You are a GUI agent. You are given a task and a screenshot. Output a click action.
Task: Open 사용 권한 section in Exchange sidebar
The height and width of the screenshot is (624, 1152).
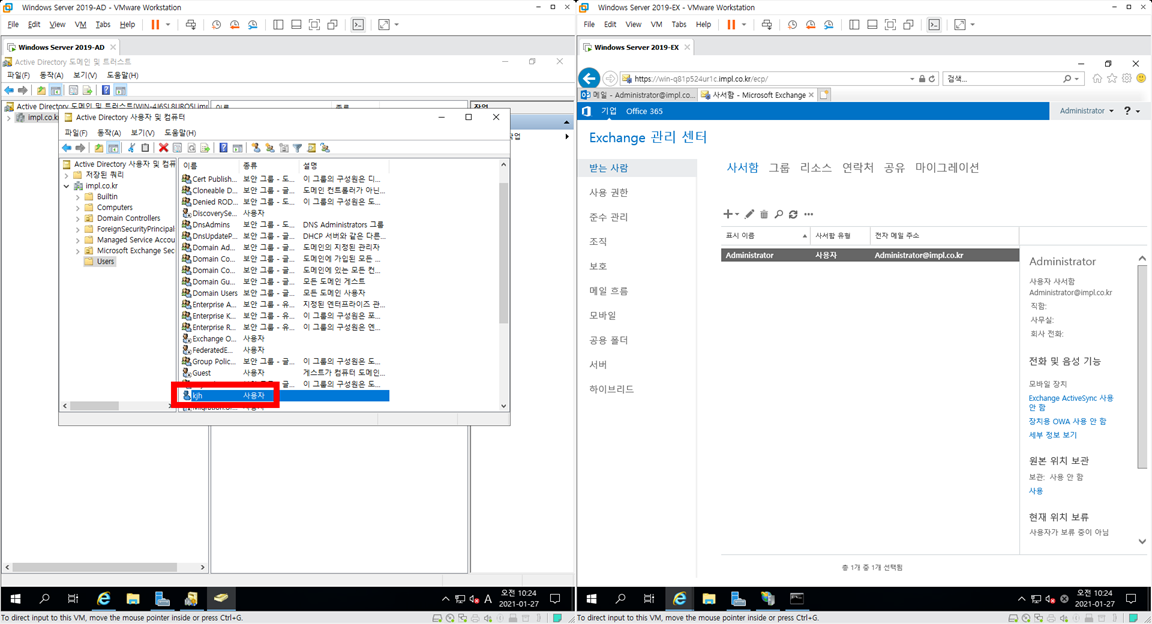coord(608,193)
